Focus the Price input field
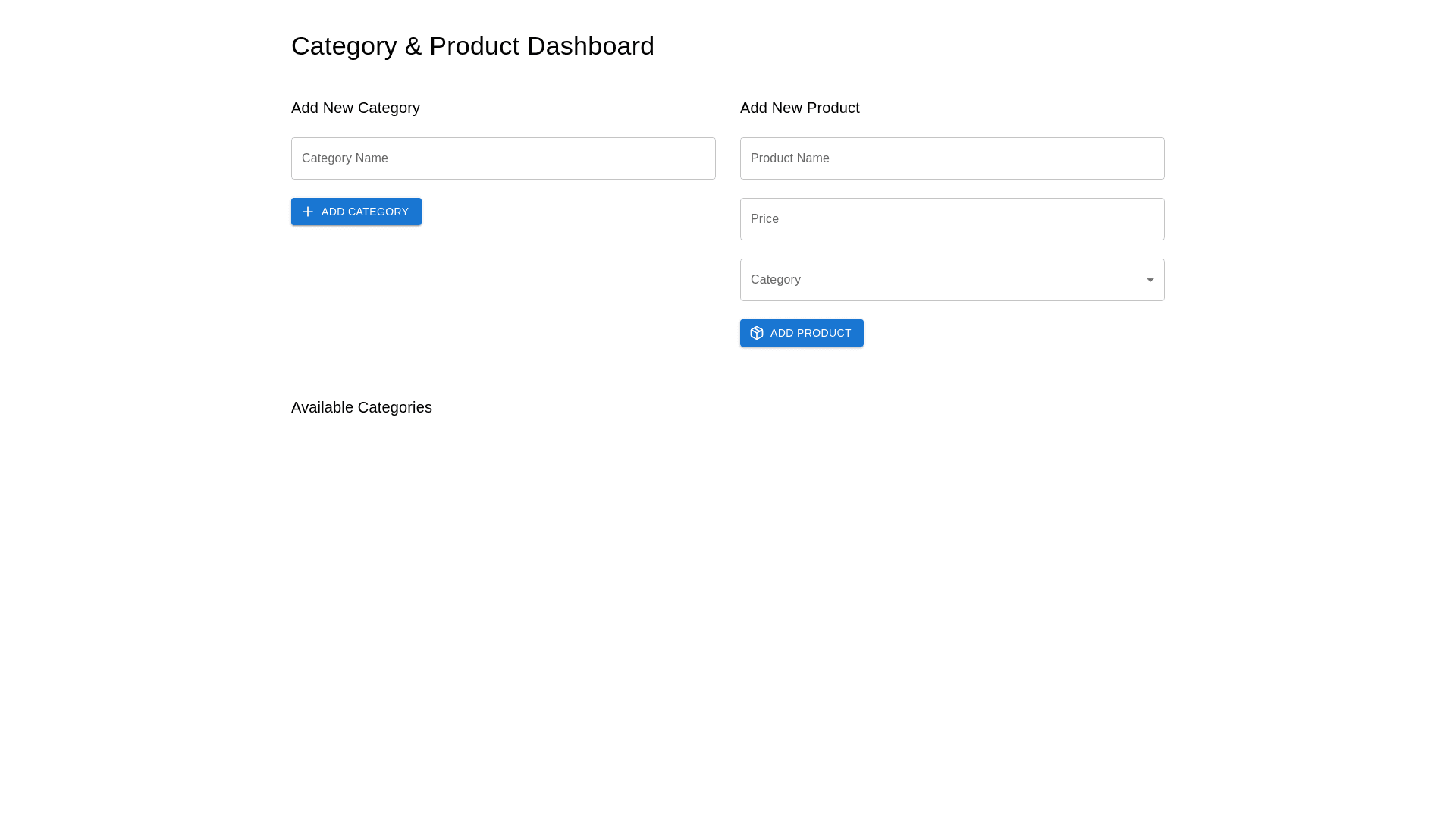The image size is (1456, 819). point(952,218)
